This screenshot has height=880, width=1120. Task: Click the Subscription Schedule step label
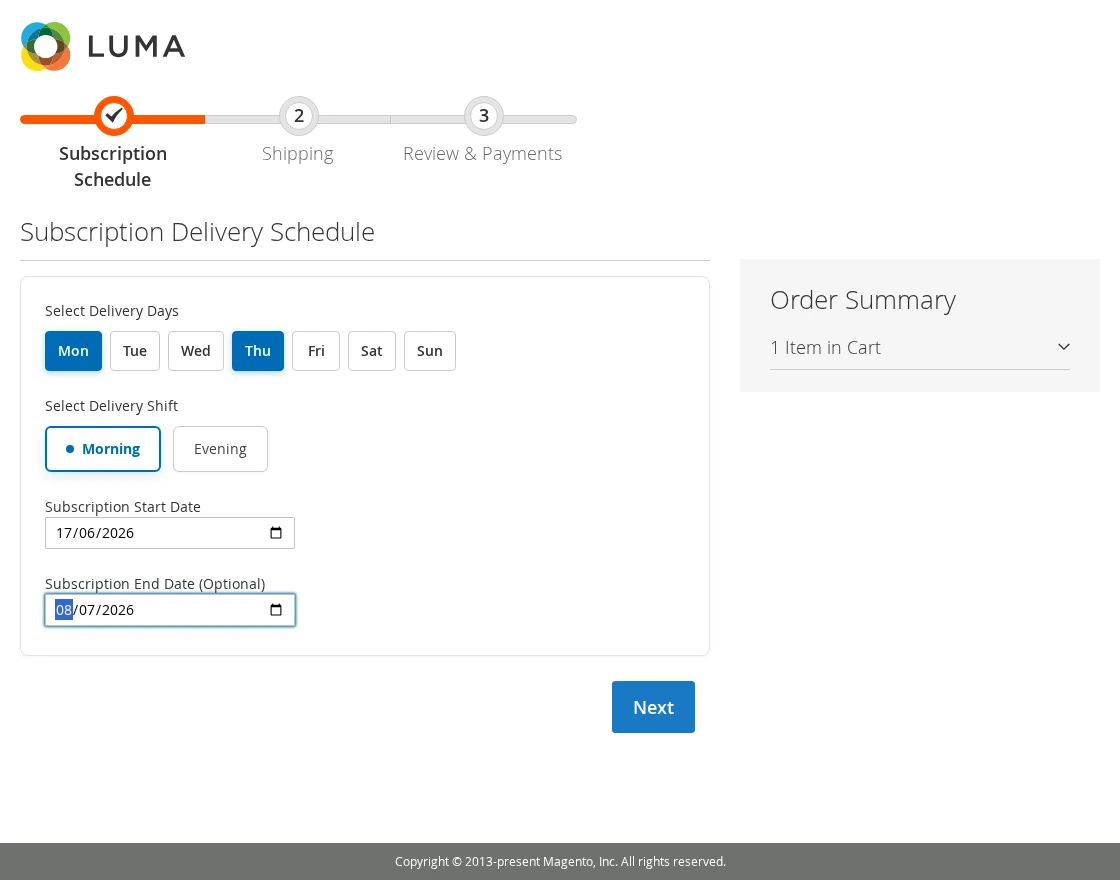[113, 166]
